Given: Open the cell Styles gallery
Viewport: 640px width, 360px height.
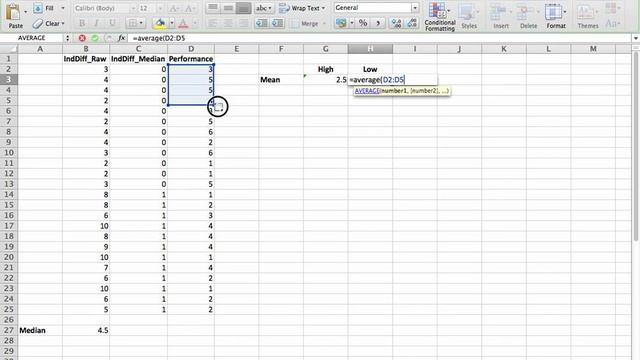Looking at the screenshot, I should [469, 16].
